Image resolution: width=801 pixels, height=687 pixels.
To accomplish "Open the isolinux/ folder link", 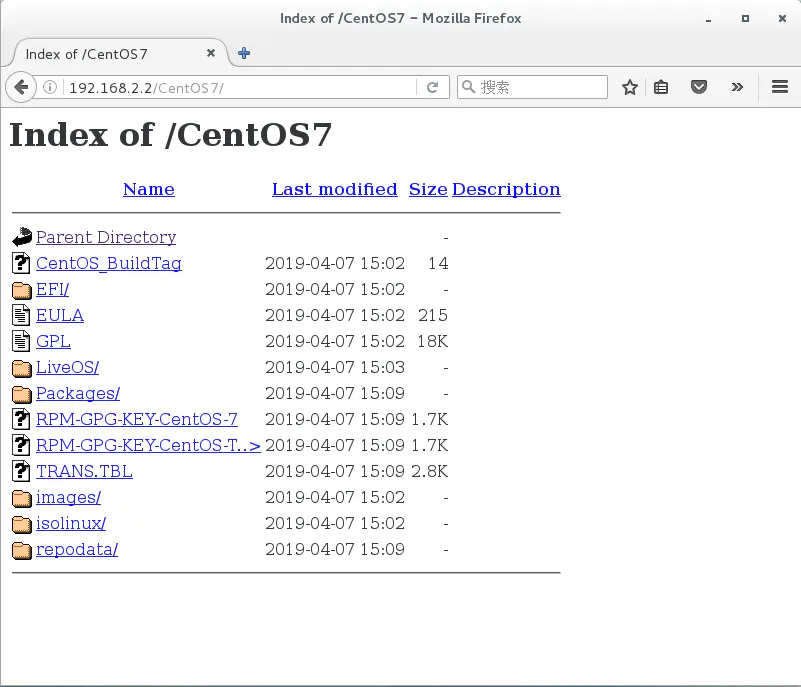I will coord(71,523).
